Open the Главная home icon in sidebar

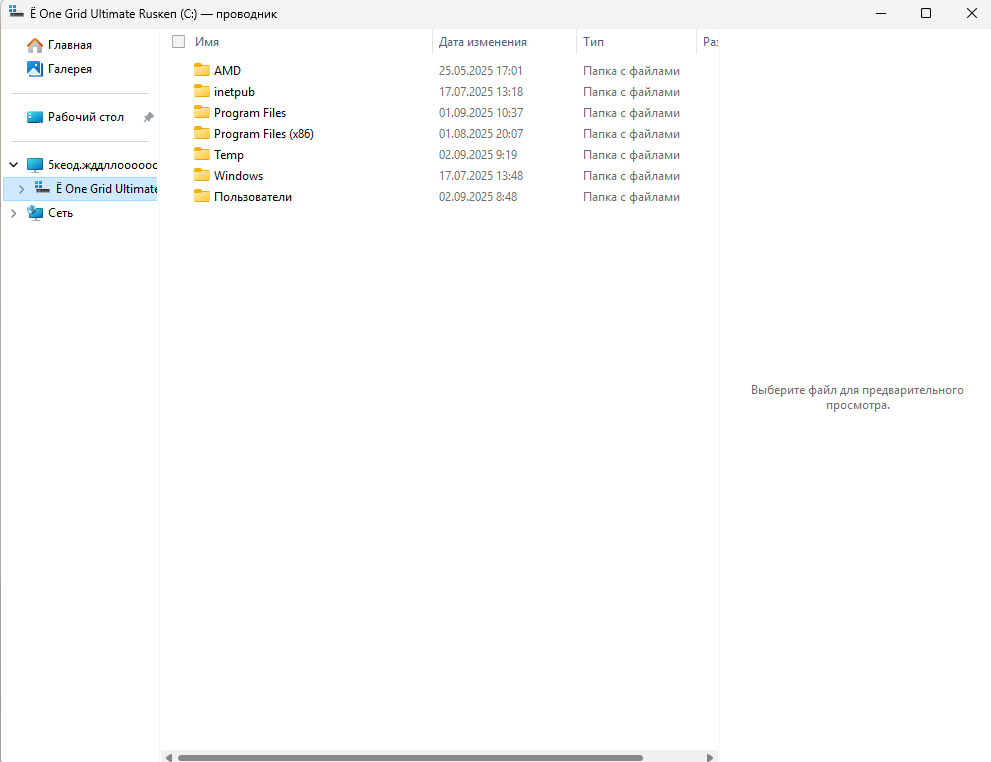35,45
